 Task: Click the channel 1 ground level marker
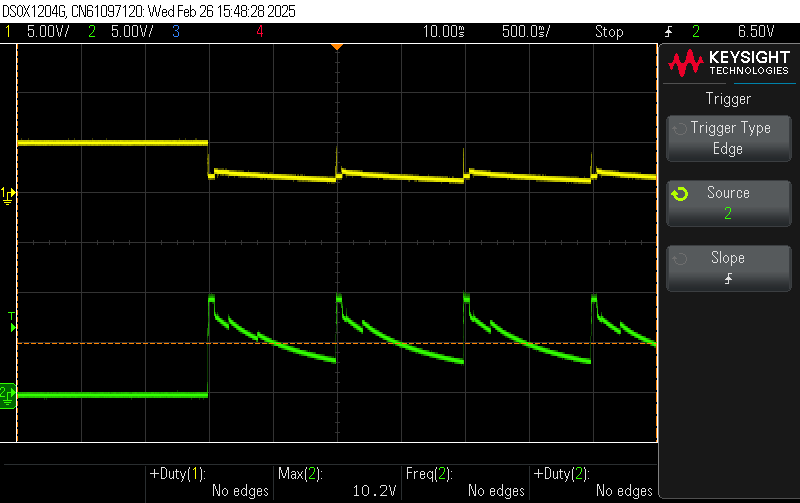pos(8,196)
